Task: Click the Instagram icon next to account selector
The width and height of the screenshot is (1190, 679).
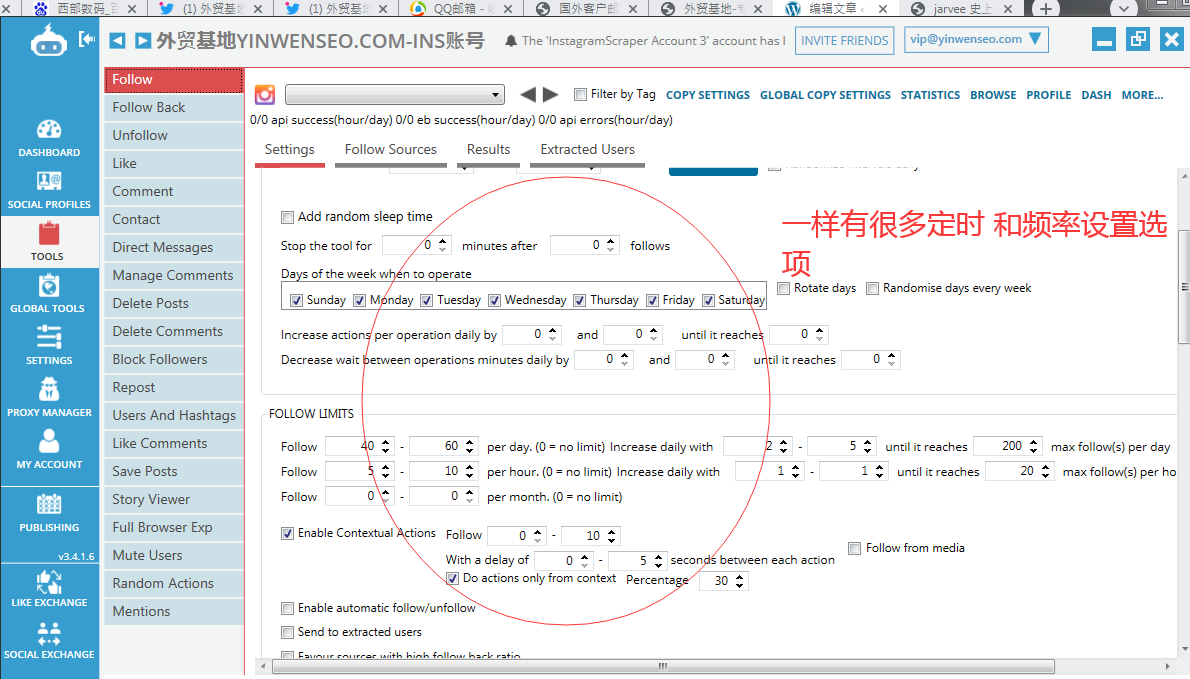Action: click(264, 94)
